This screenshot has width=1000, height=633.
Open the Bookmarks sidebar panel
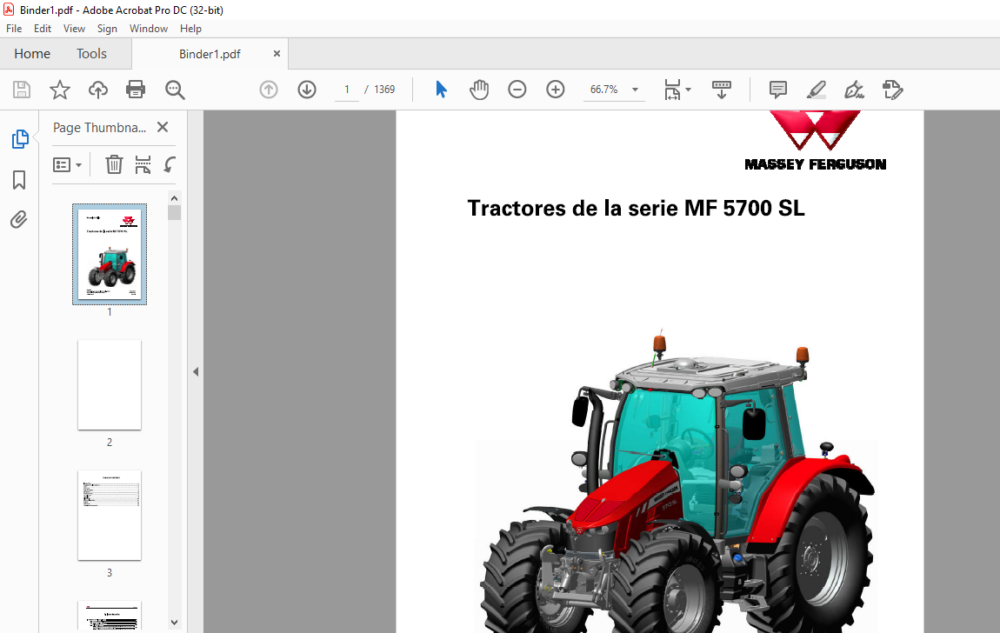(x=19, y=180)
